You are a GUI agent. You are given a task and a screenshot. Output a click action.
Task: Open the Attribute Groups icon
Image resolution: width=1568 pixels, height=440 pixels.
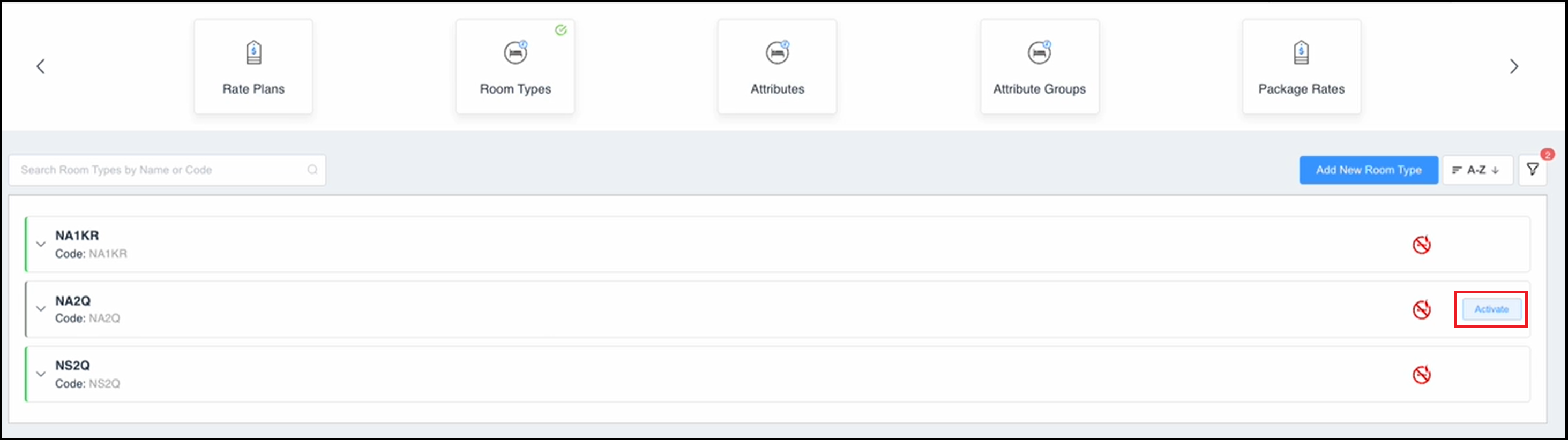coord(1039,54)
